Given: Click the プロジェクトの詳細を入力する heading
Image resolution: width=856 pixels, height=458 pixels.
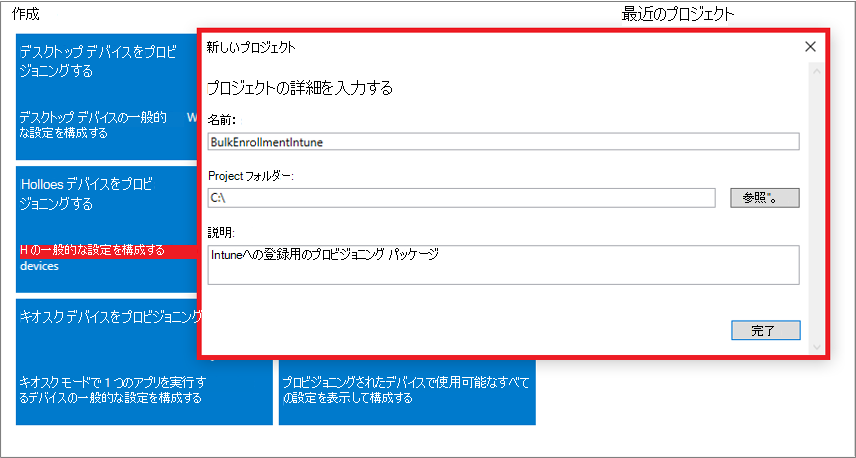Looking at the screenshot, I should pos(300,88).
